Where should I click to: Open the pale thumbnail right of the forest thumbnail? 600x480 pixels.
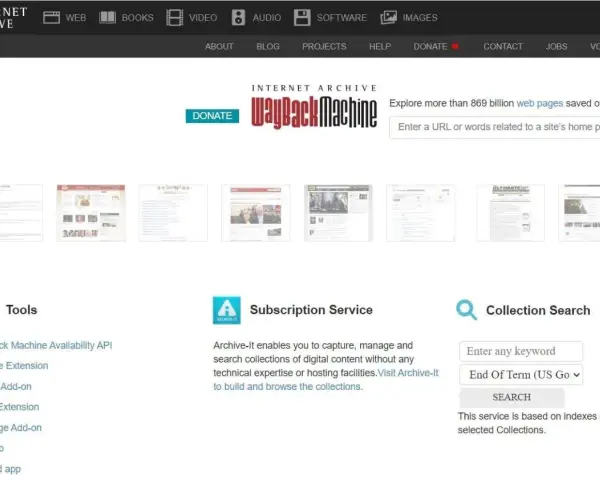click(421, 213)
